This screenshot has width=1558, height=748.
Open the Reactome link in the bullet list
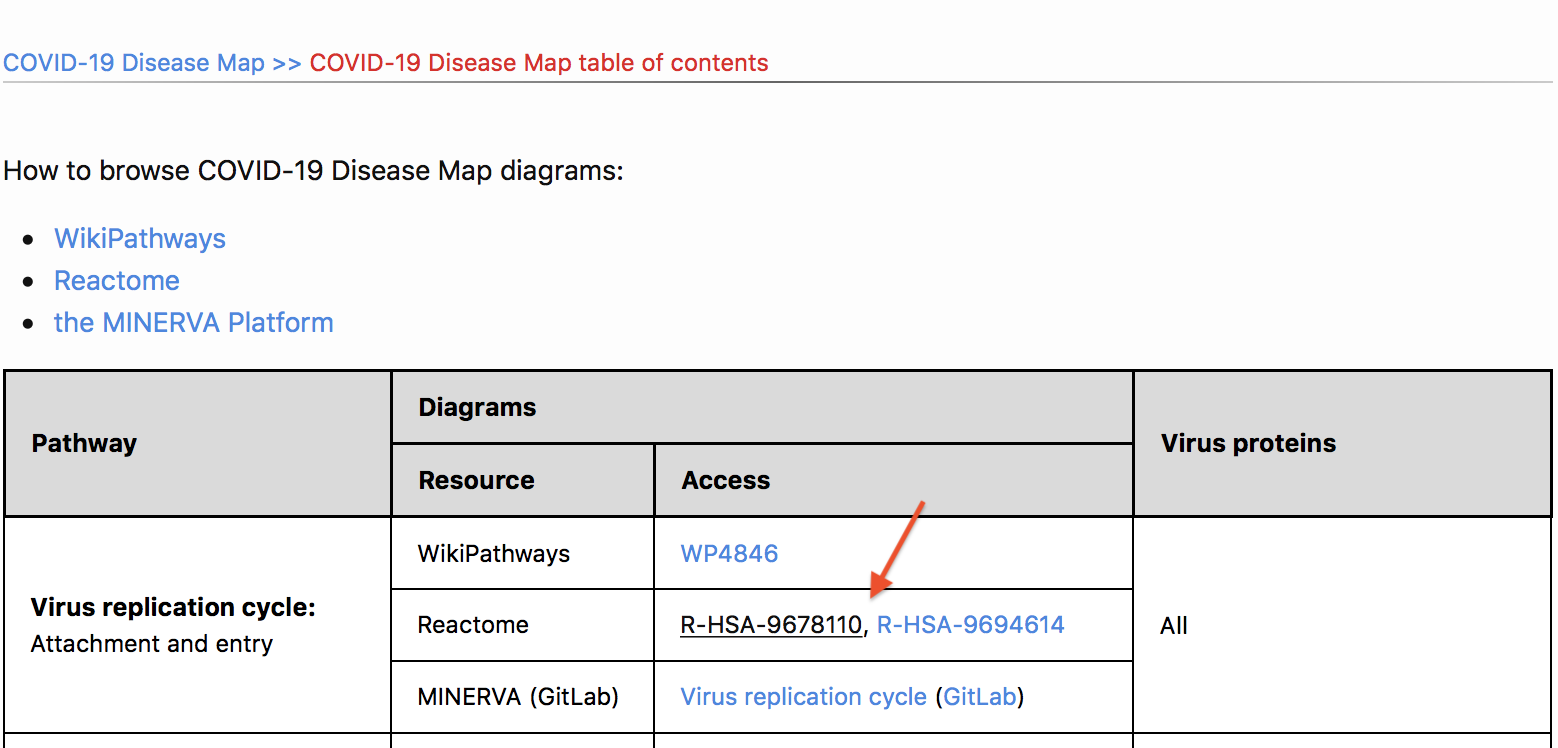tap(117, 281)
